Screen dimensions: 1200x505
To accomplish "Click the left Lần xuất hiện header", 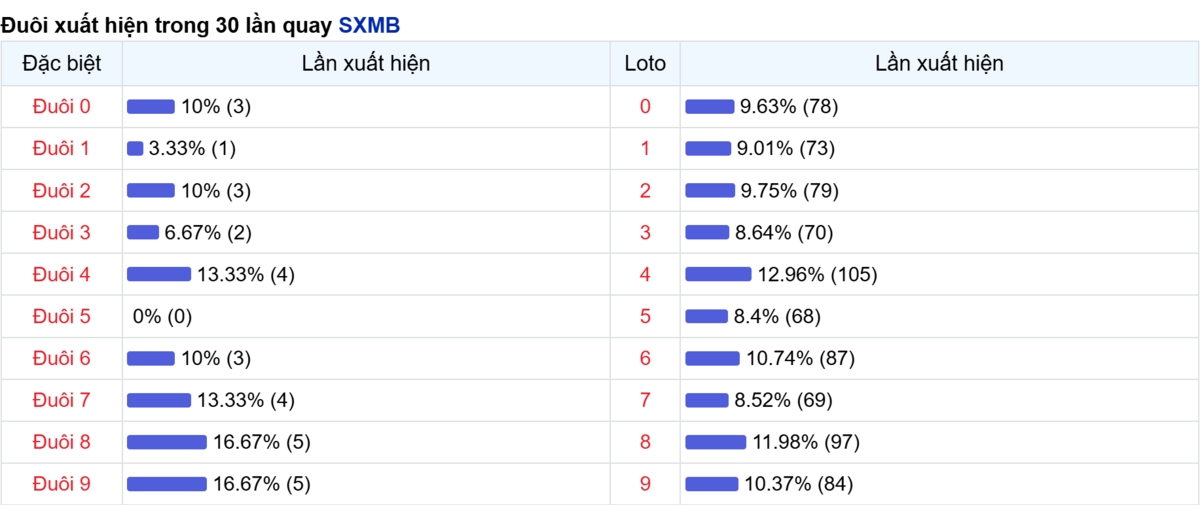I will pos(366,63).
